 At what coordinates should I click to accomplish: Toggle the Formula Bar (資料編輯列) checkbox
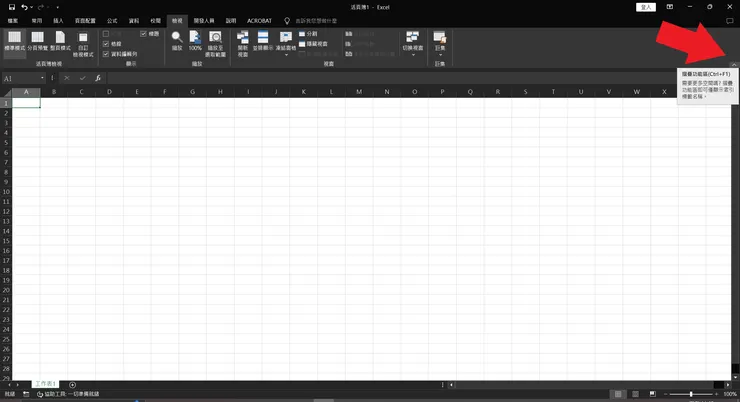pyautogui.click(x=106, y=54)
